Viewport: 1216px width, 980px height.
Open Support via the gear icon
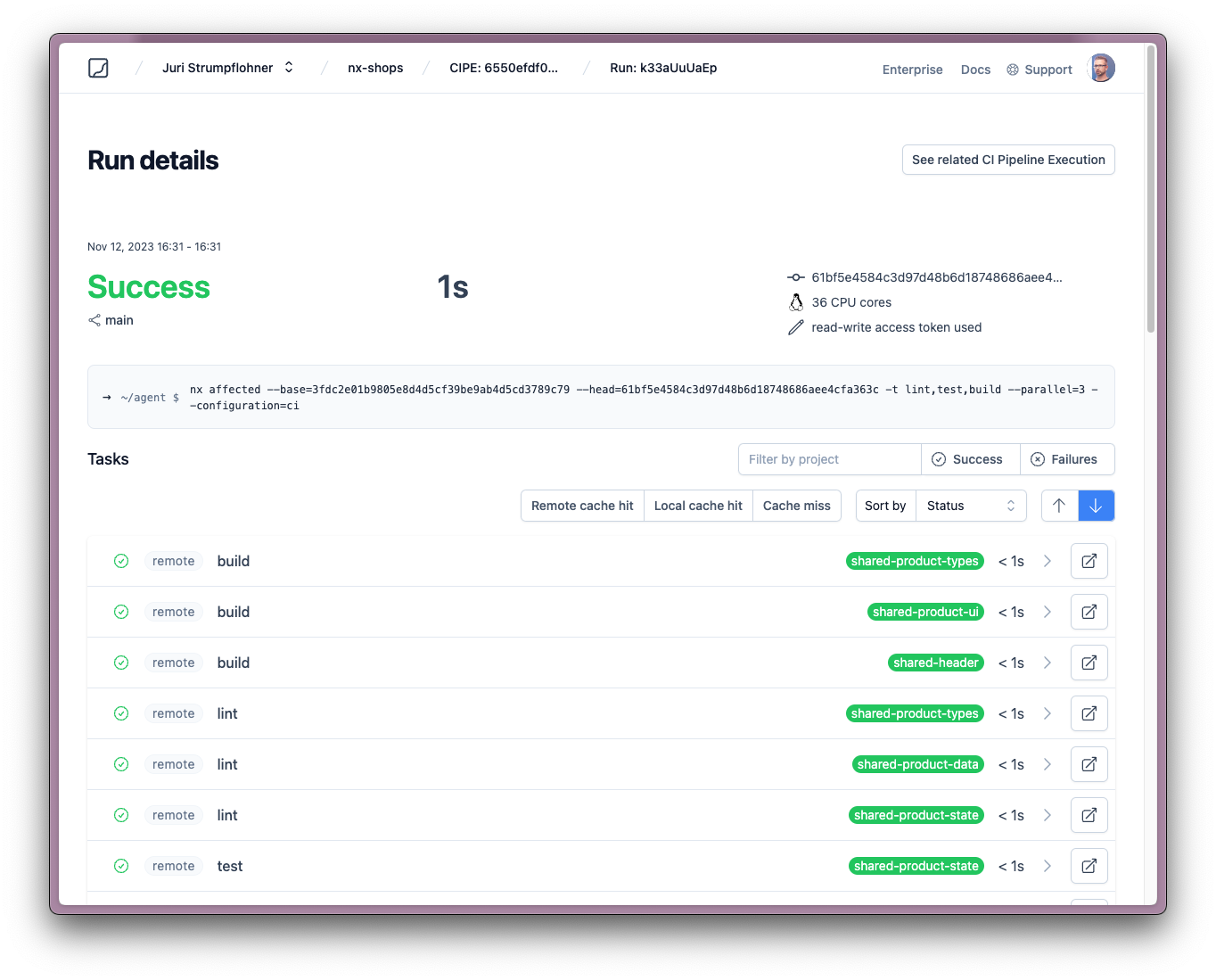click(1011, 70)
